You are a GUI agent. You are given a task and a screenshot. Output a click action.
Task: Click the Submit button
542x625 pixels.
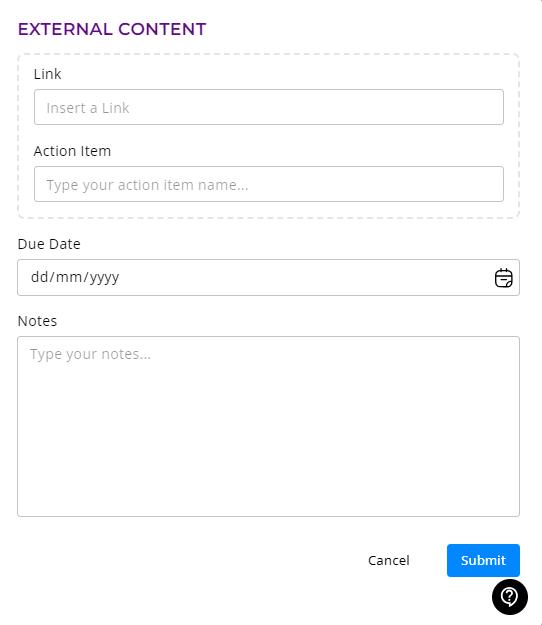click(483, 560)
